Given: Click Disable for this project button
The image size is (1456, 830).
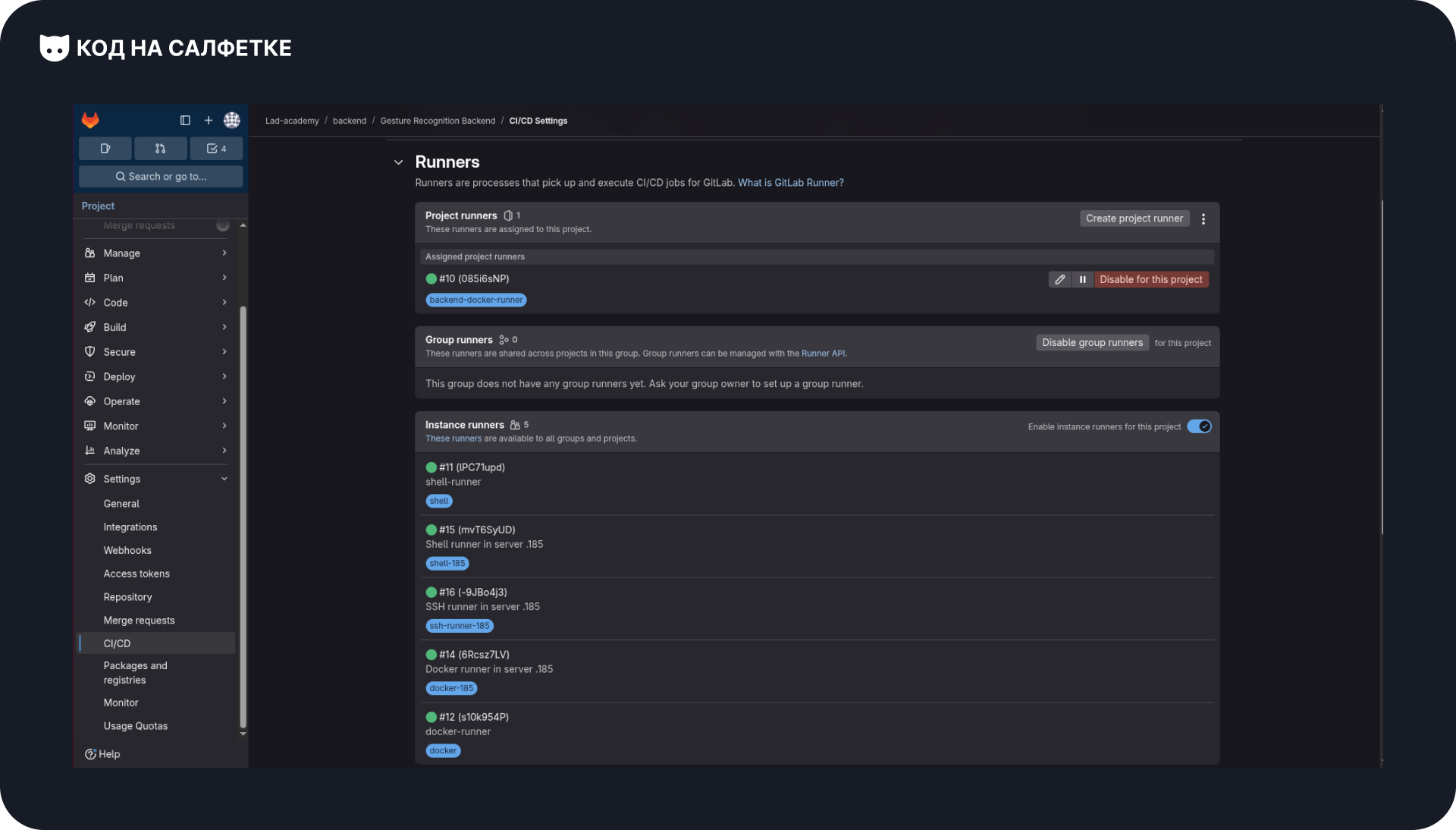Looking at the screenshot, I should click(1150, 280).
